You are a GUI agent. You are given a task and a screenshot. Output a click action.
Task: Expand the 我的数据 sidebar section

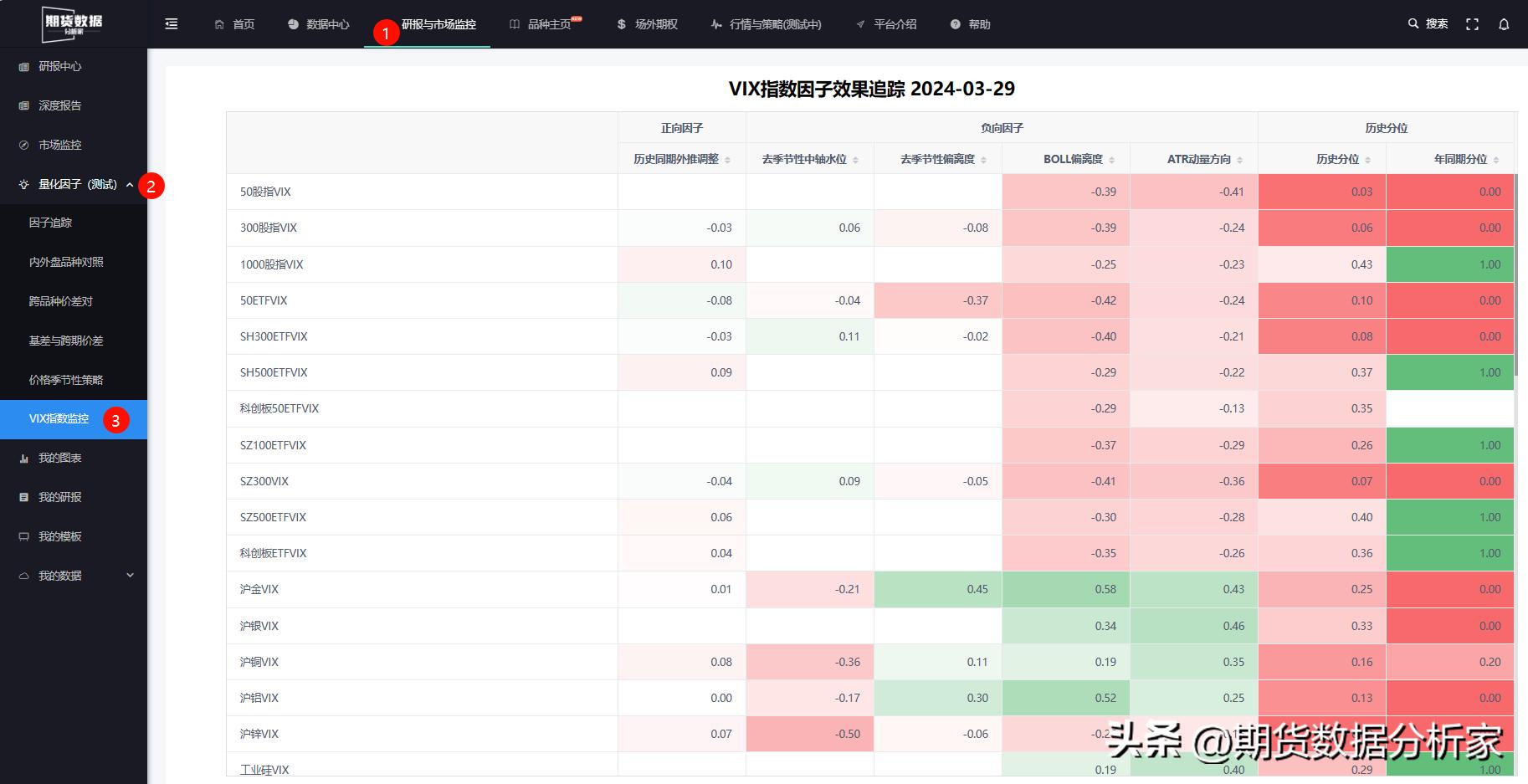[130, 575]
